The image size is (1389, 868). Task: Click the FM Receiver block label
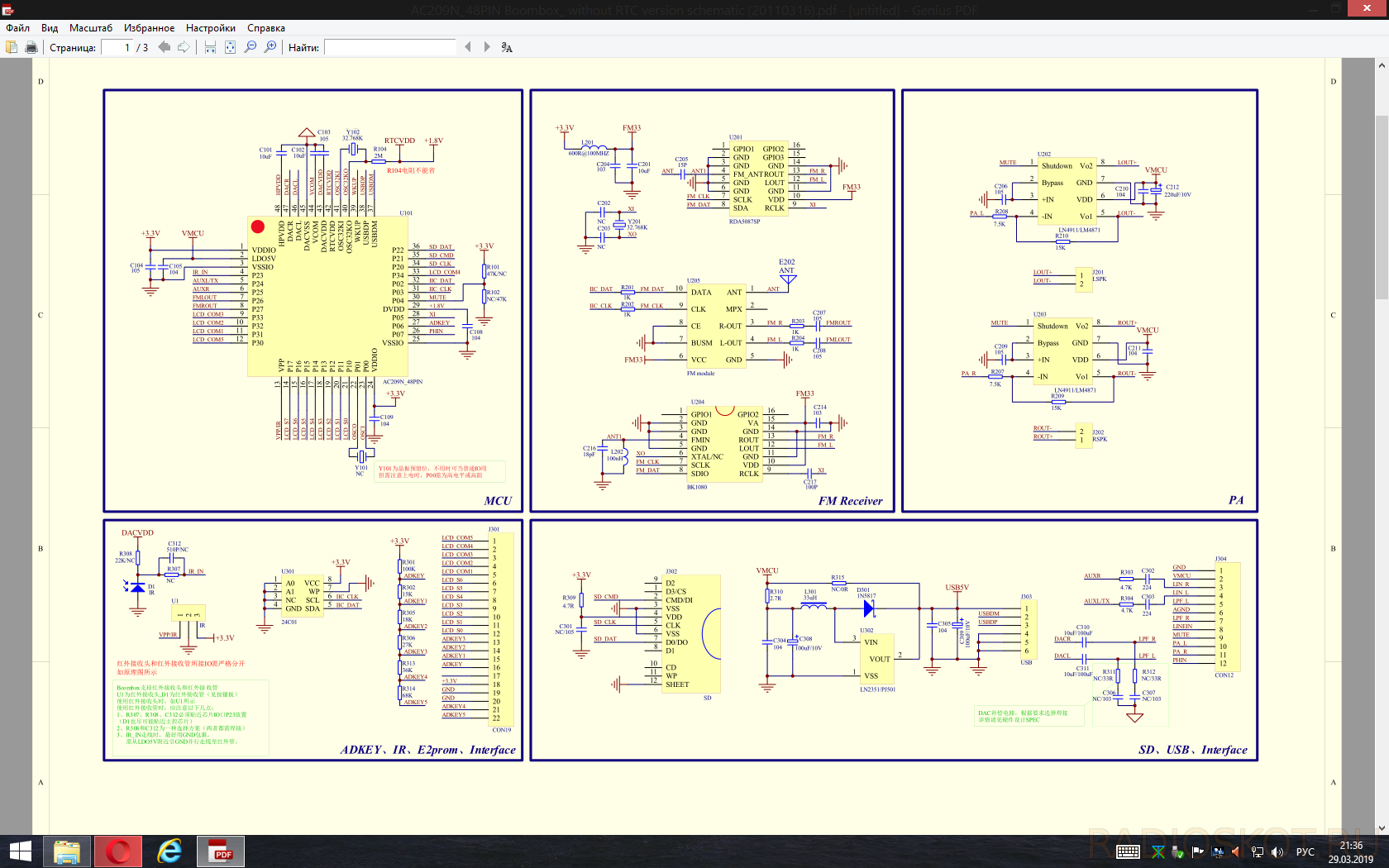[850, 501]
